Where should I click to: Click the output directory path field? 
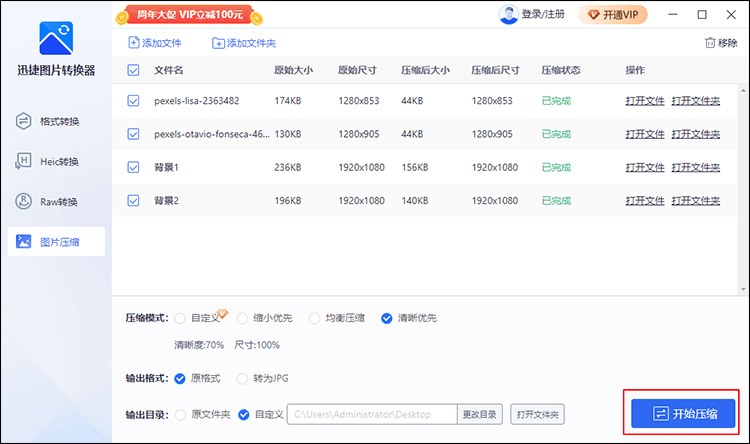[x=372, y=414]
